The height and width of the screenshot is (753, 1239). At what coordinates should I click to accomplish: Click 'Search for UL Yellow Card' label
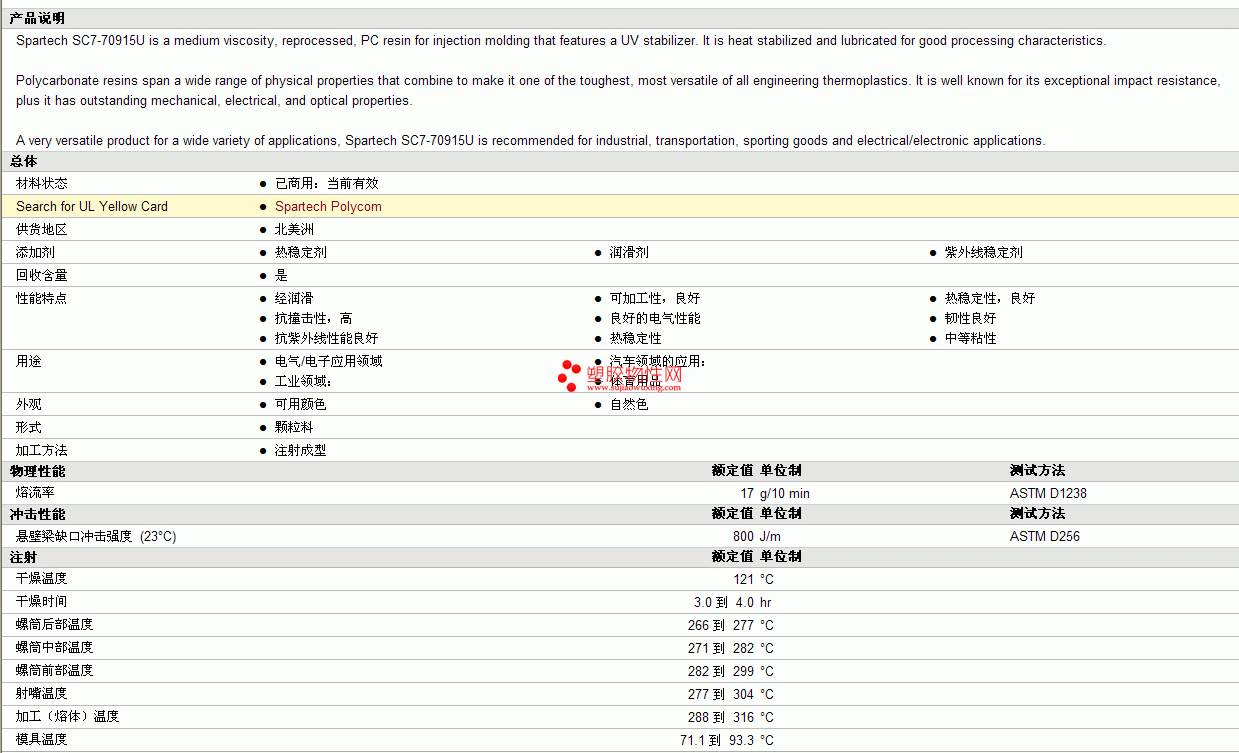click(x=92, y=206)
